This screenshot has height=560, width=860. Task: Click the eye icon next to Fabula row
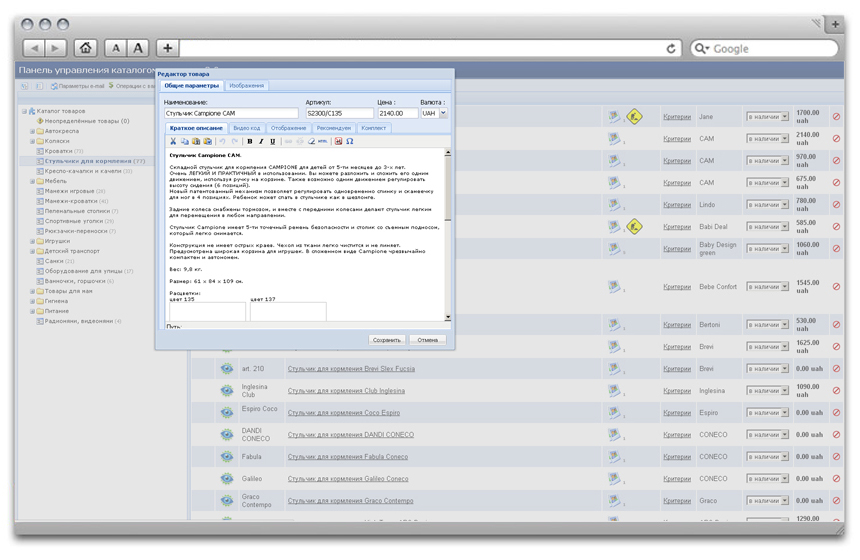pos(227,457)
